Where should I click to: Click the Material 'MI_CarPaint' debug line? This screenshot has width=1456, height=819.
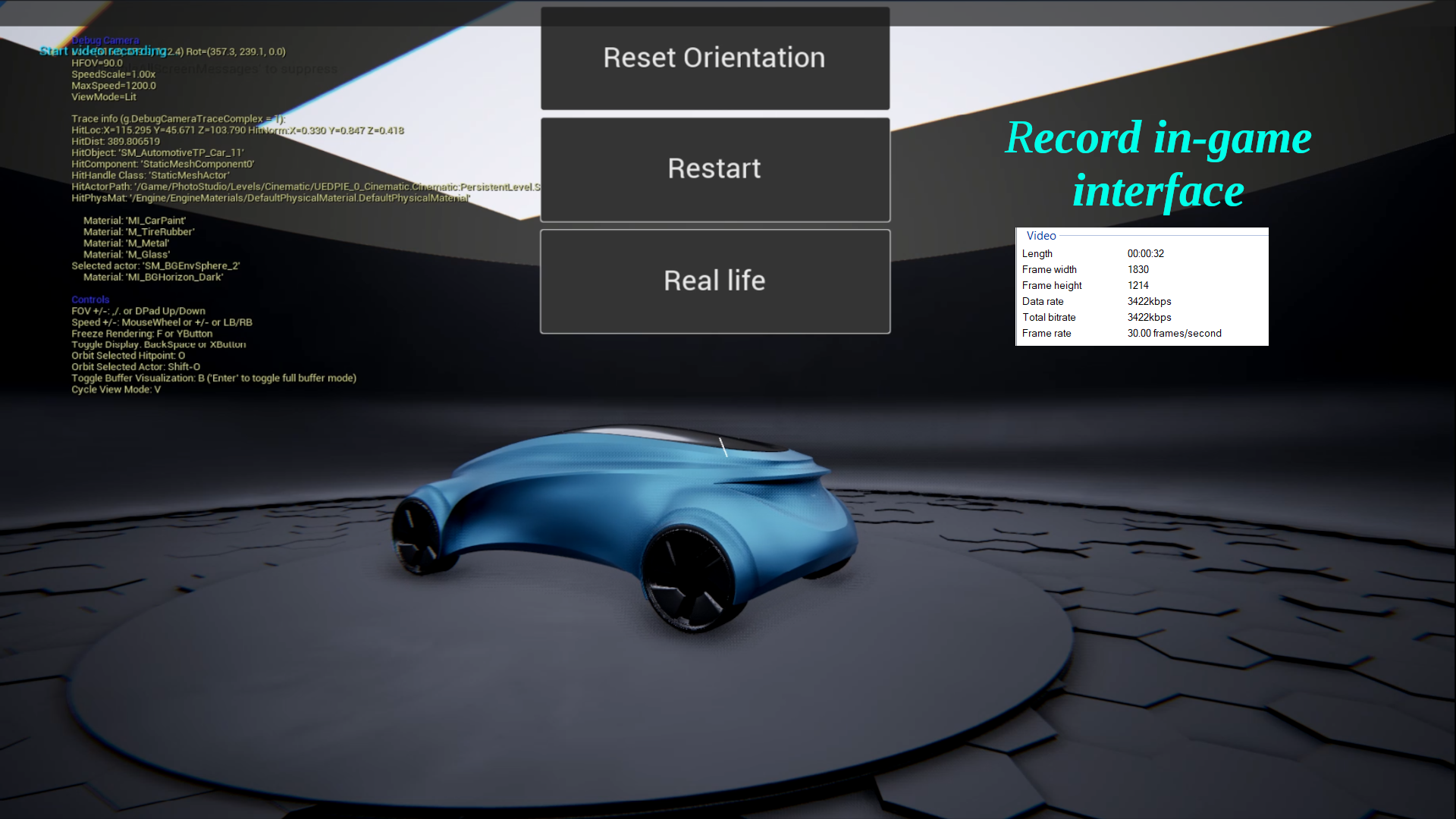pos(134,221)
